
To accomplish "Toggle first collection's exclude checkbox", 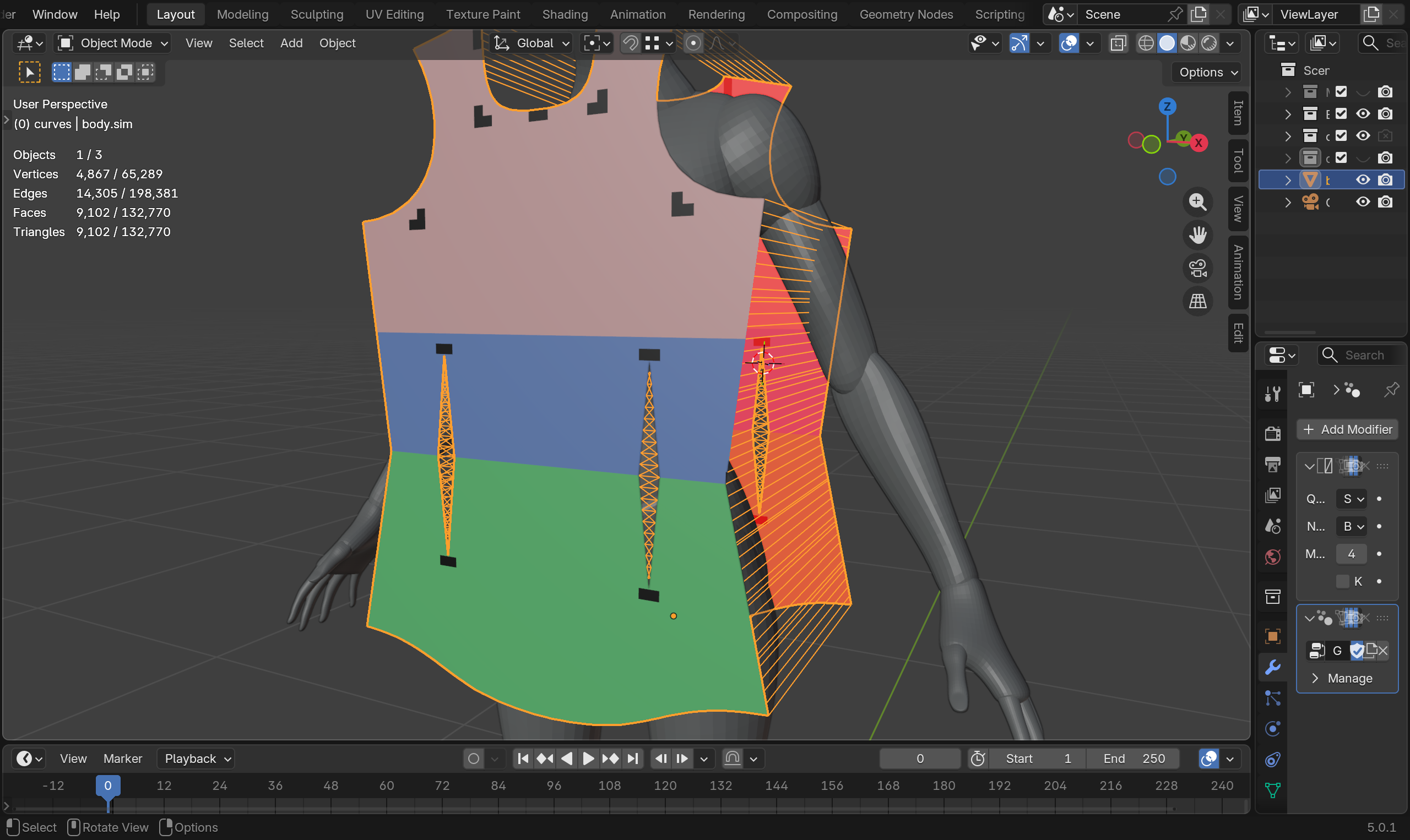I will tap(1341, 92).
